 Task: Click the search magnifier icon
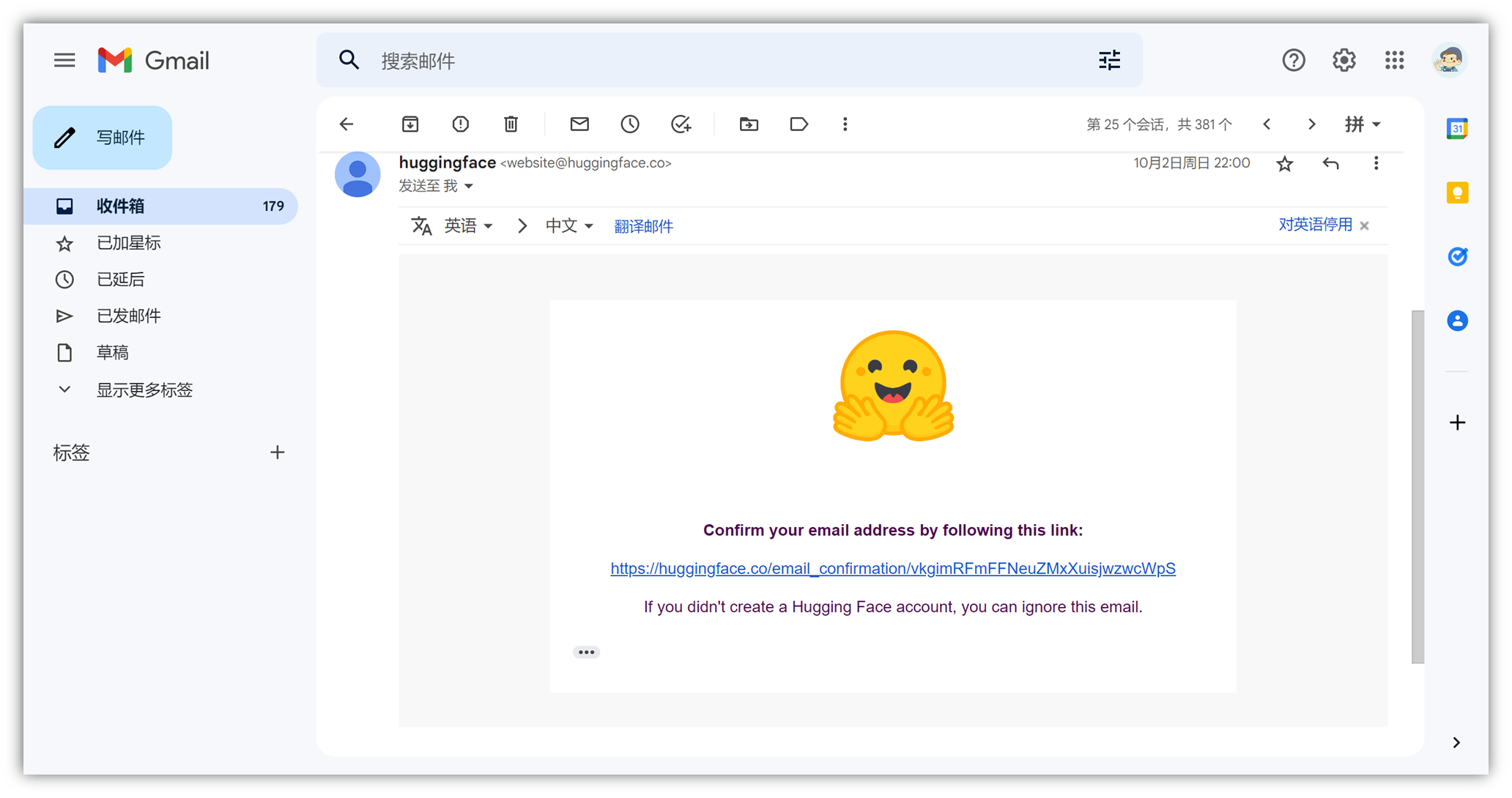coord(349,60)
